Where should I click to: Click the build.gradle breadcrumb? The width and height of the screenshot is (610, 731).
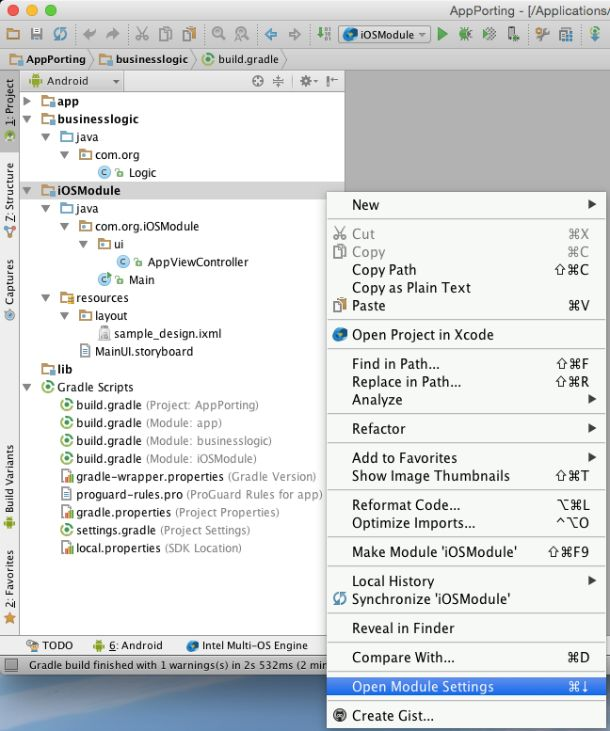pyautogui.click(x=239, y=59)
